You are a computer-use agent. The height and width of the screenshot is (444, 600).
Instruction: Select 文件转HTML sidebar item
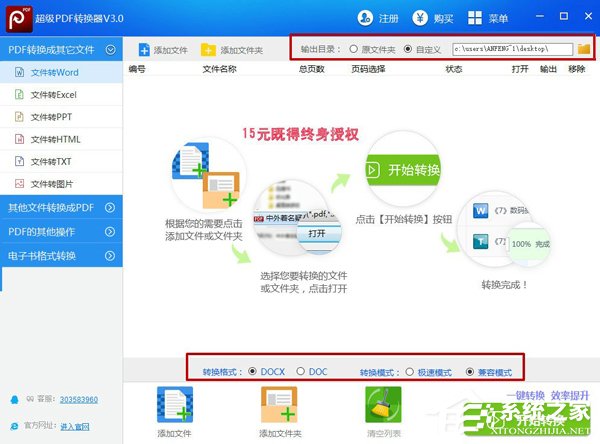[x=61, y=139]
